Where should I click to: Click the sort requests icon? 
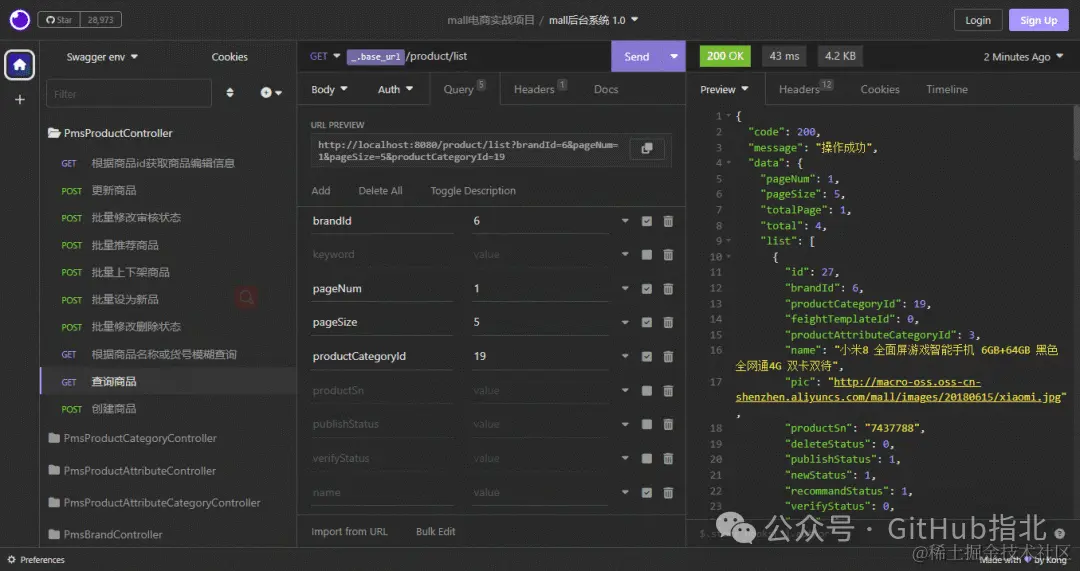(230, 92)
